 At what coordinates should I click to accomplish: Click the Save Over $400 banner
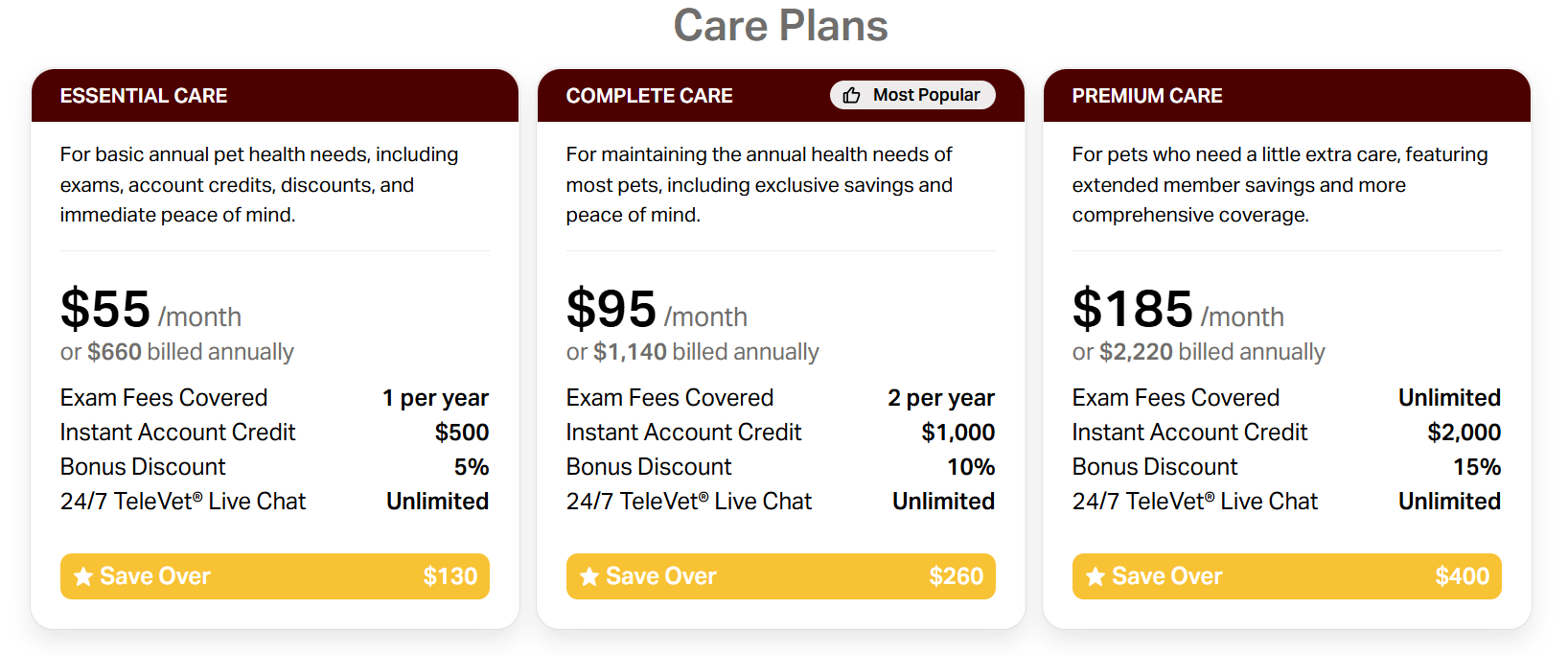click(x=1287, y=576)
